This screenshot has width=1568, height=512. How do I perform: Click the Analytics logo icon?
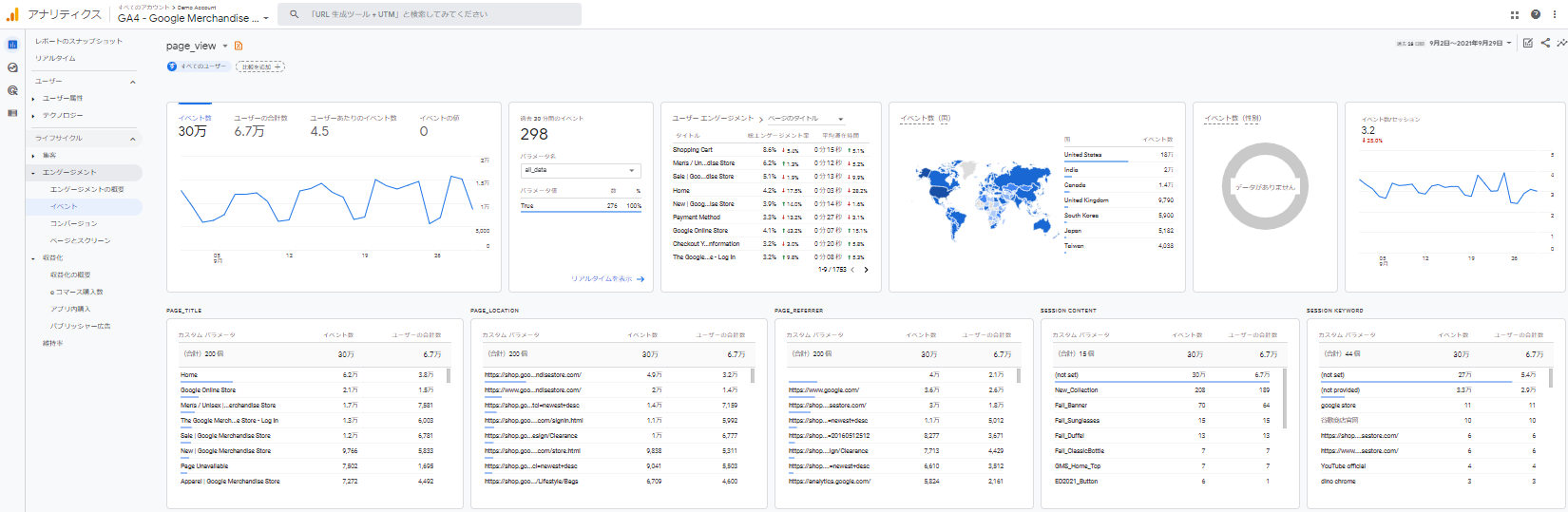12,14
